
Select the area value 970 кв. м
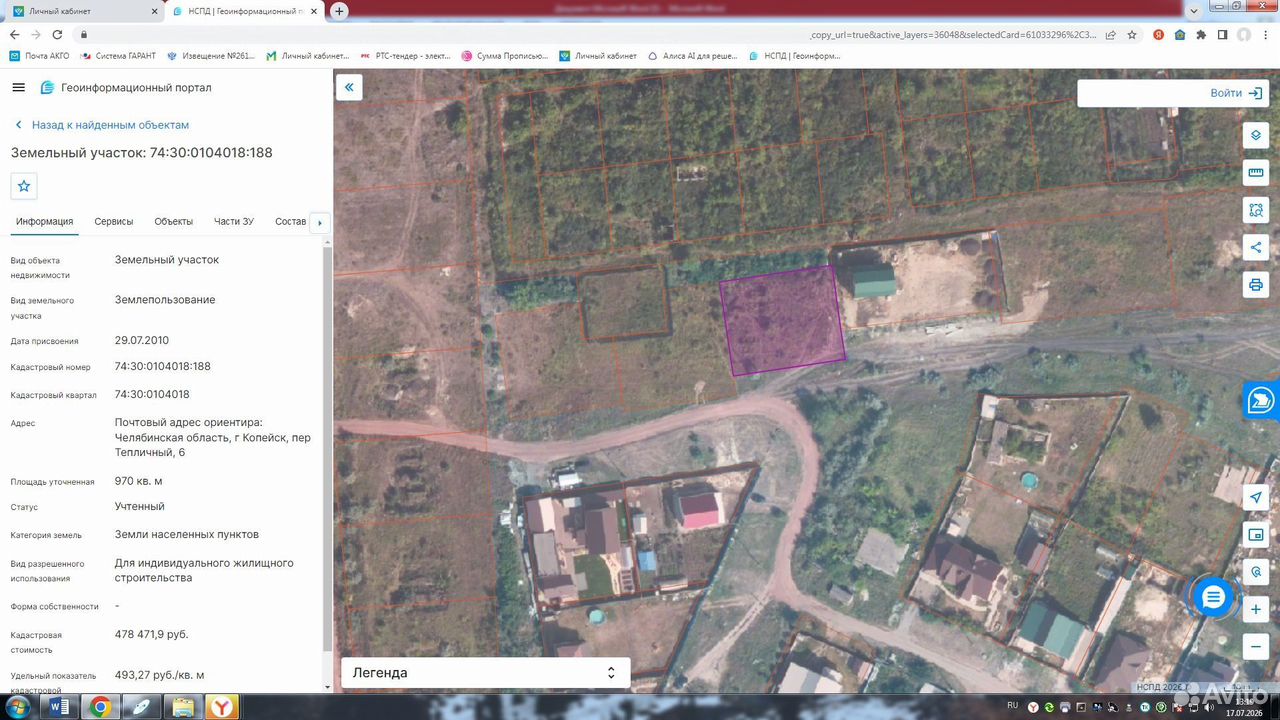[139, 481]
